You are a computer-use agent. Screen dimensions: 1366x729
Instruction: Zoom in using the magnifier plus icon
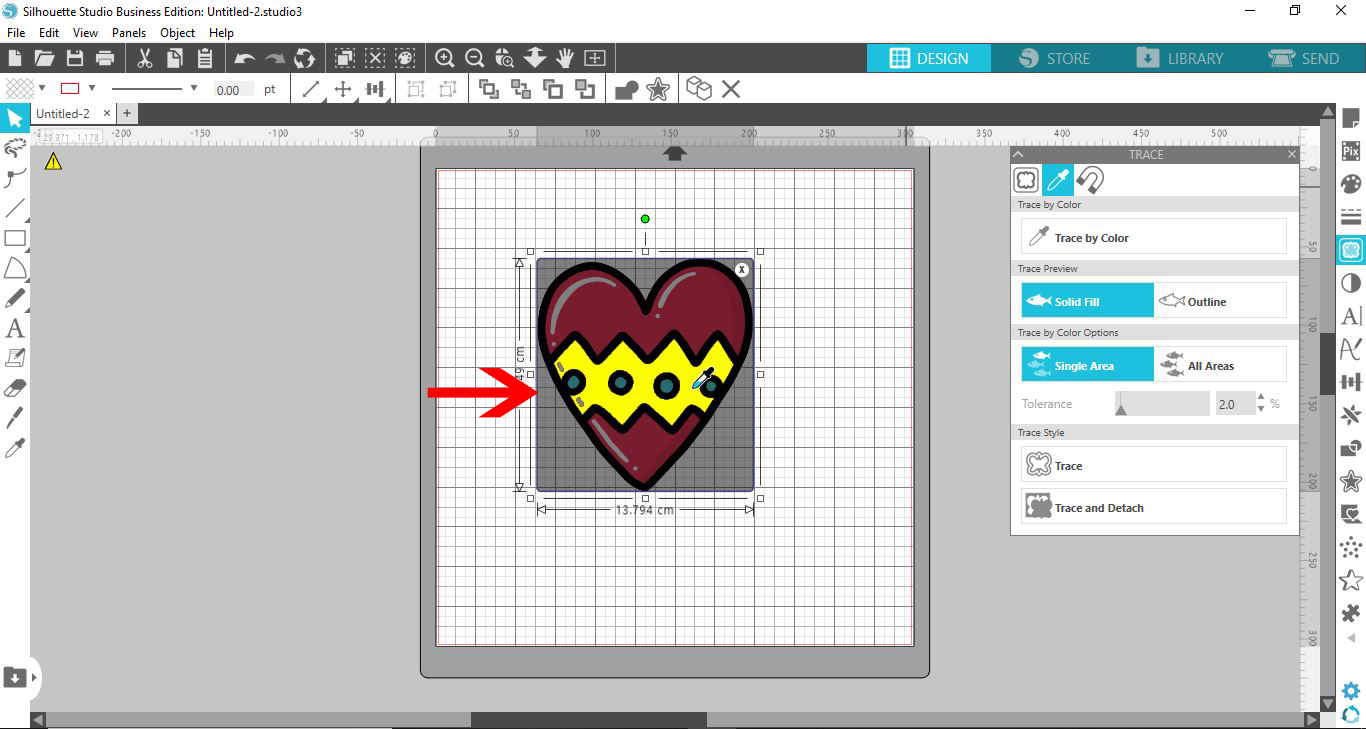445,58
